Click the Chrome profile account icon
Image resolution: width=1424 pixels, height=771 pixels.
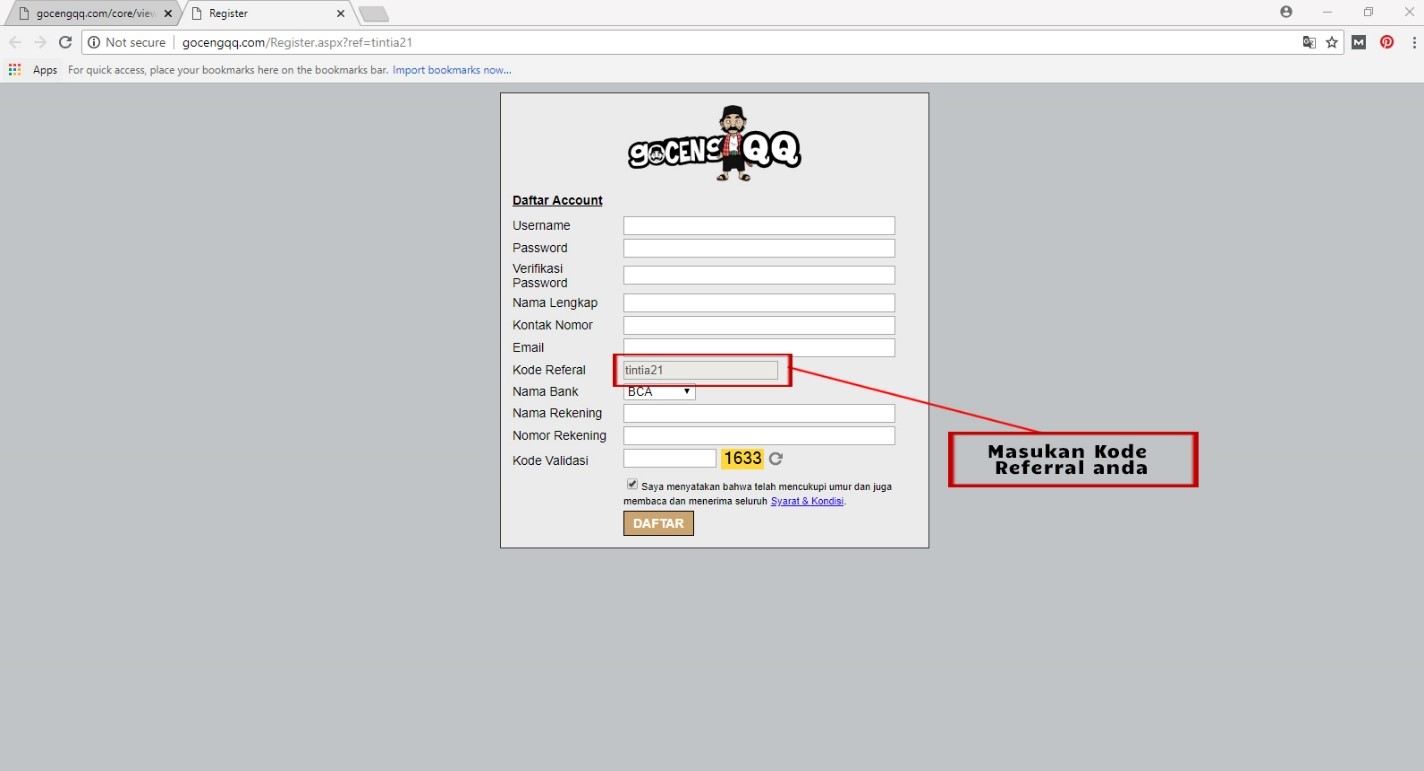1286,12
